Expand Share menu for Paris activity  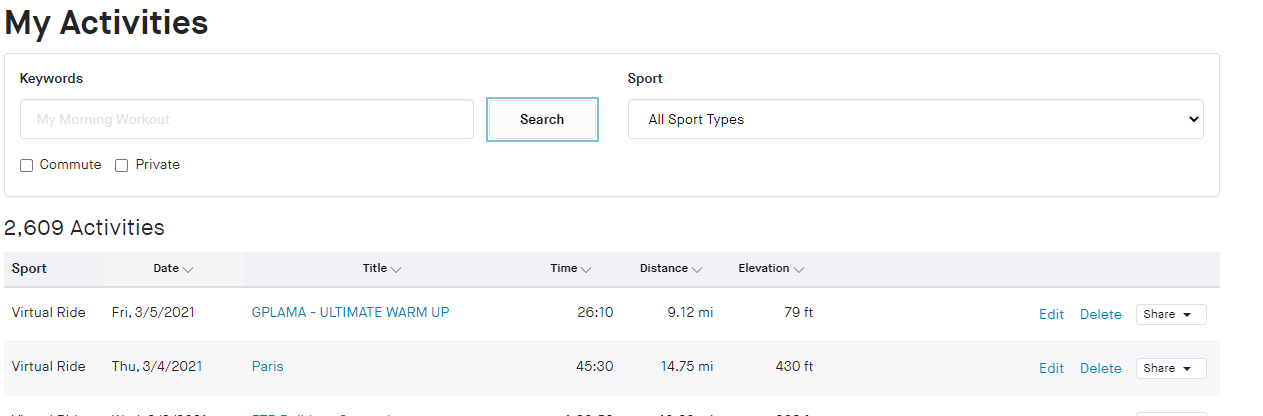(x=1171, y=369)
